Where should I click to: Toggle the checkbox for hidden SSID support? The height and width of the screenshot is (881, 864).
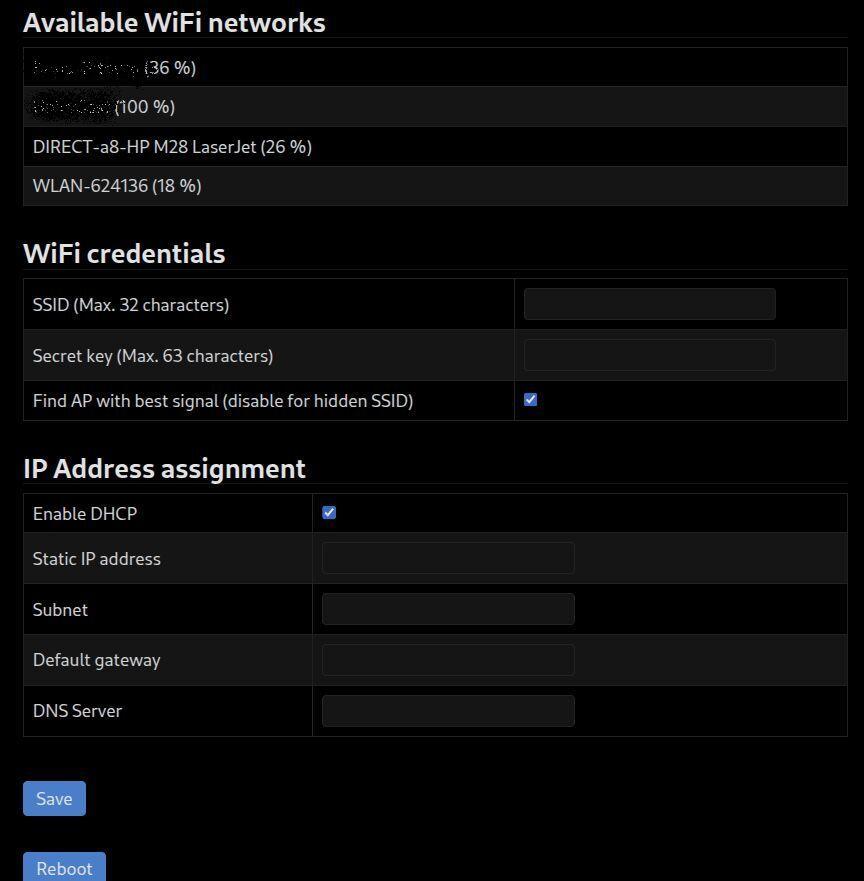[530, 399]
